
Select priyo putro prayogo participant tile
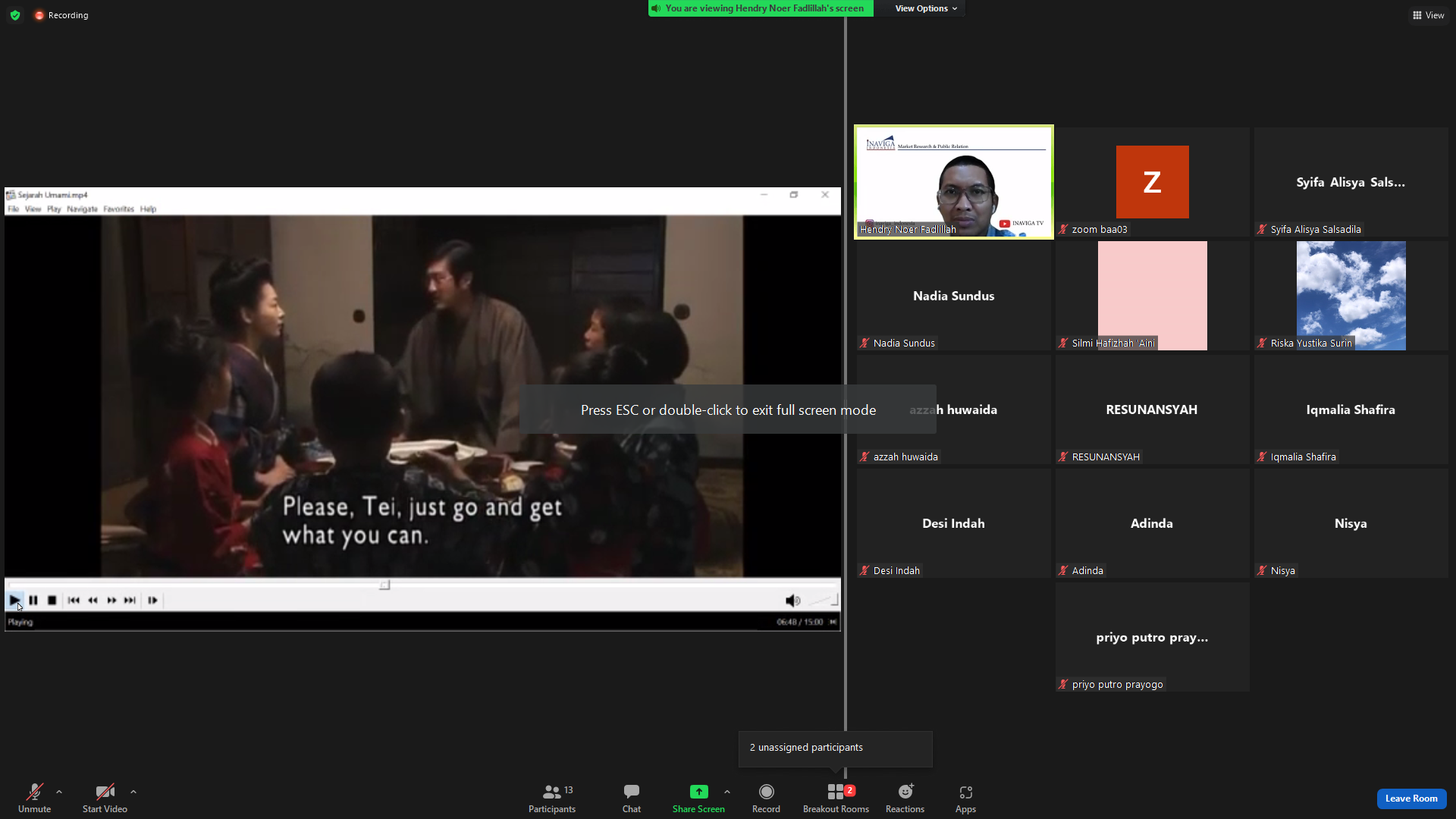point(1153,637)
